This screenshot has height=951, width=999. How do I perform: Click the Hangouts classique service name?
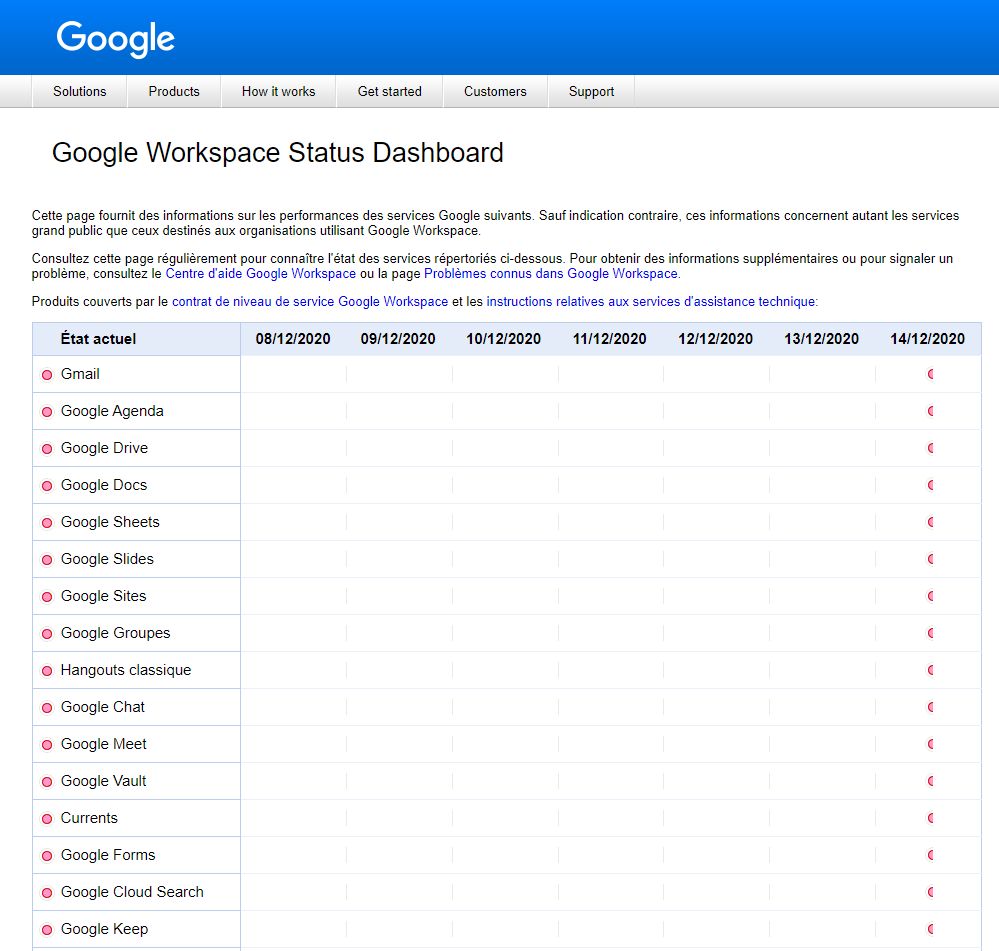(x=126, y=669)
